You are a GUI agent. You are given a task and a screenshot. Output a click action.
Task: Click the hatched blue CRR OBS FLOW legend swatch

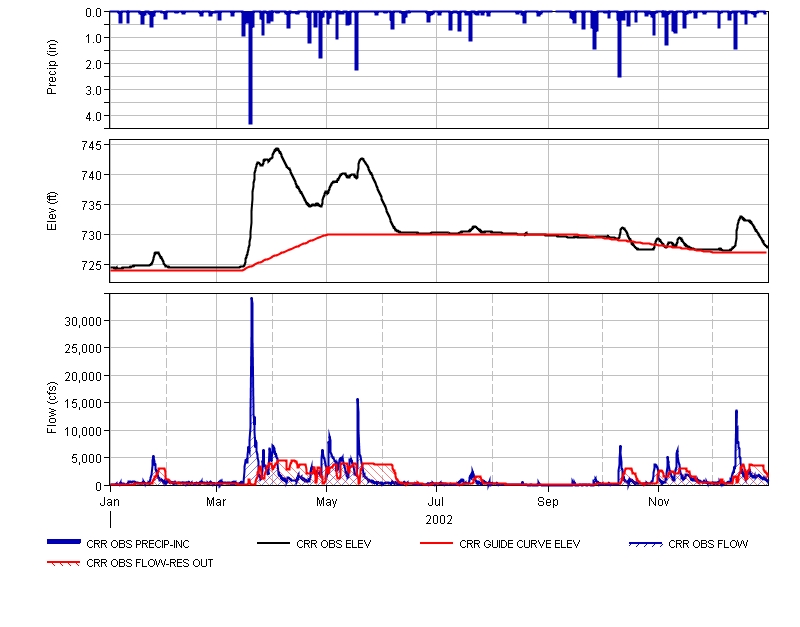coord(646,544)
